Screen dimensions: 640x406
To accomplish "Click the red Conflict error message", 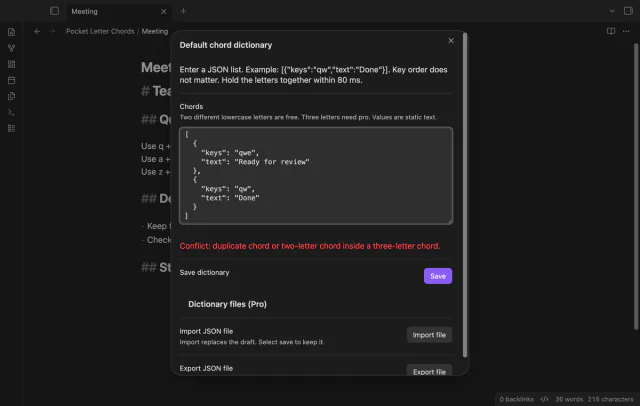I will pyautogui.click(x=310, y=246).
